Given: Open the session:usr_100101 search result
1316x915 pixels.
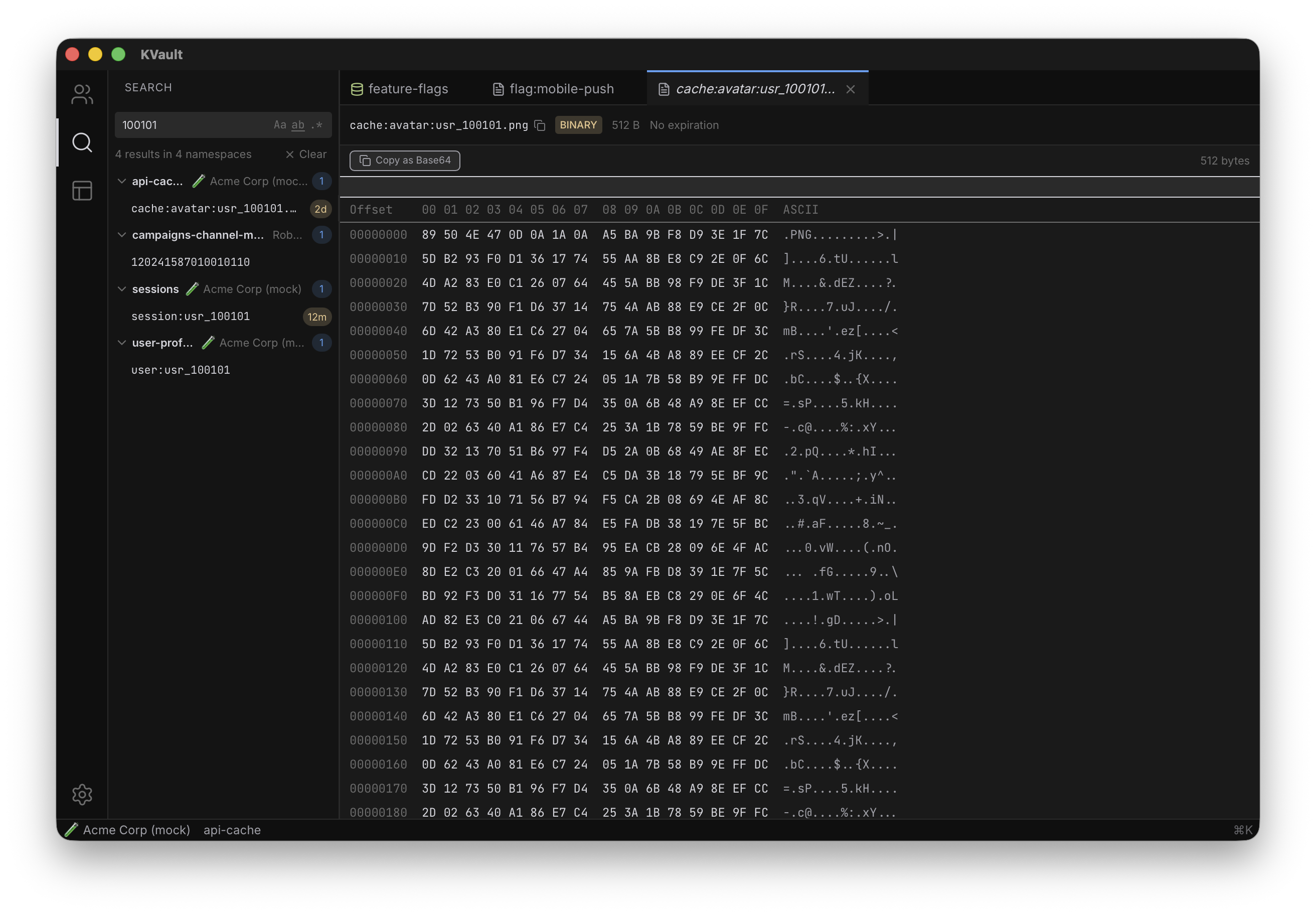Looking at the screenshot, I should pos(190,316).
